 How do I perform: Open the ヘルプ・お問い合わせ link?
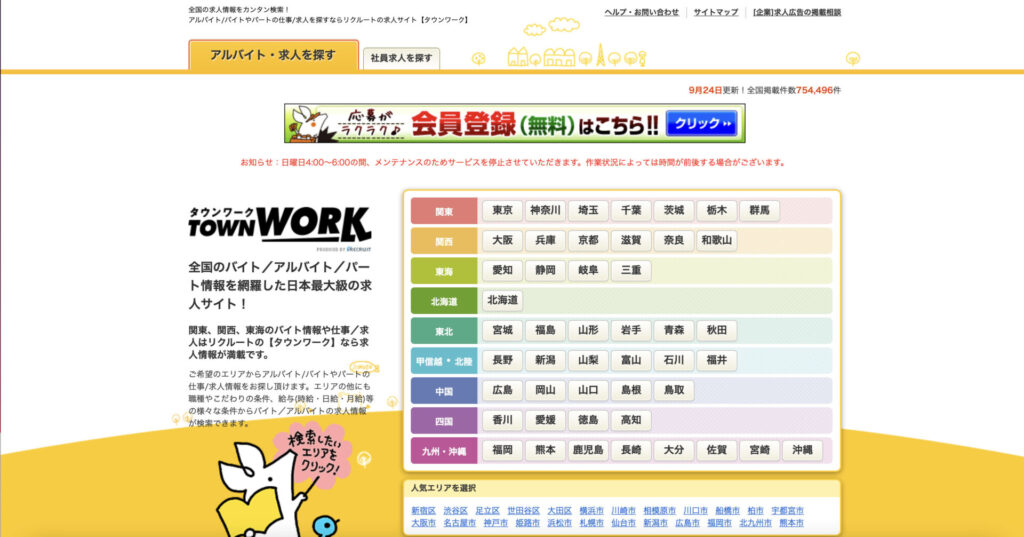(641, 12)
